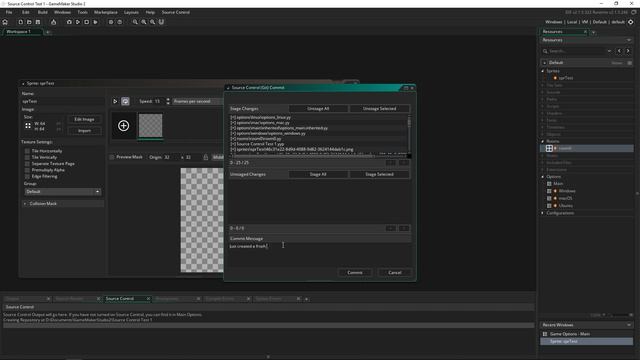This screenshot has width=640, height=360.
Task: Click the Commit button
Action: pyautogui.click(x=355, y=272)
